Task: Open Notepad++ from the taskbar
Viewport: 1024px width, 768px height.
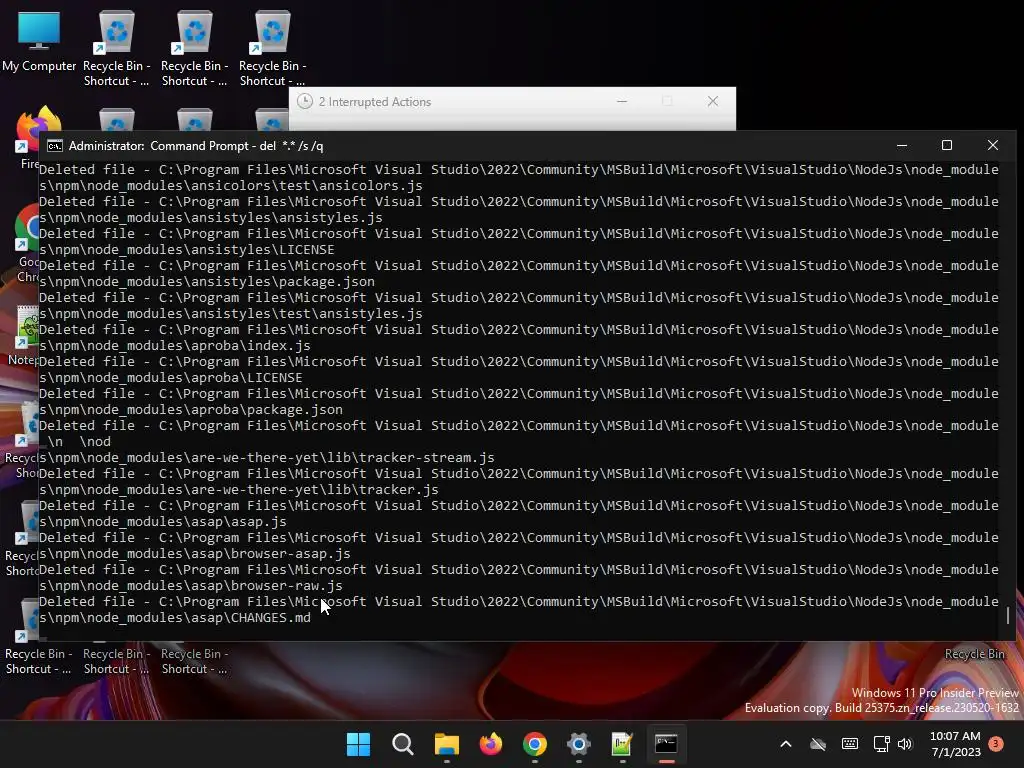Action: tap(622, 744)
